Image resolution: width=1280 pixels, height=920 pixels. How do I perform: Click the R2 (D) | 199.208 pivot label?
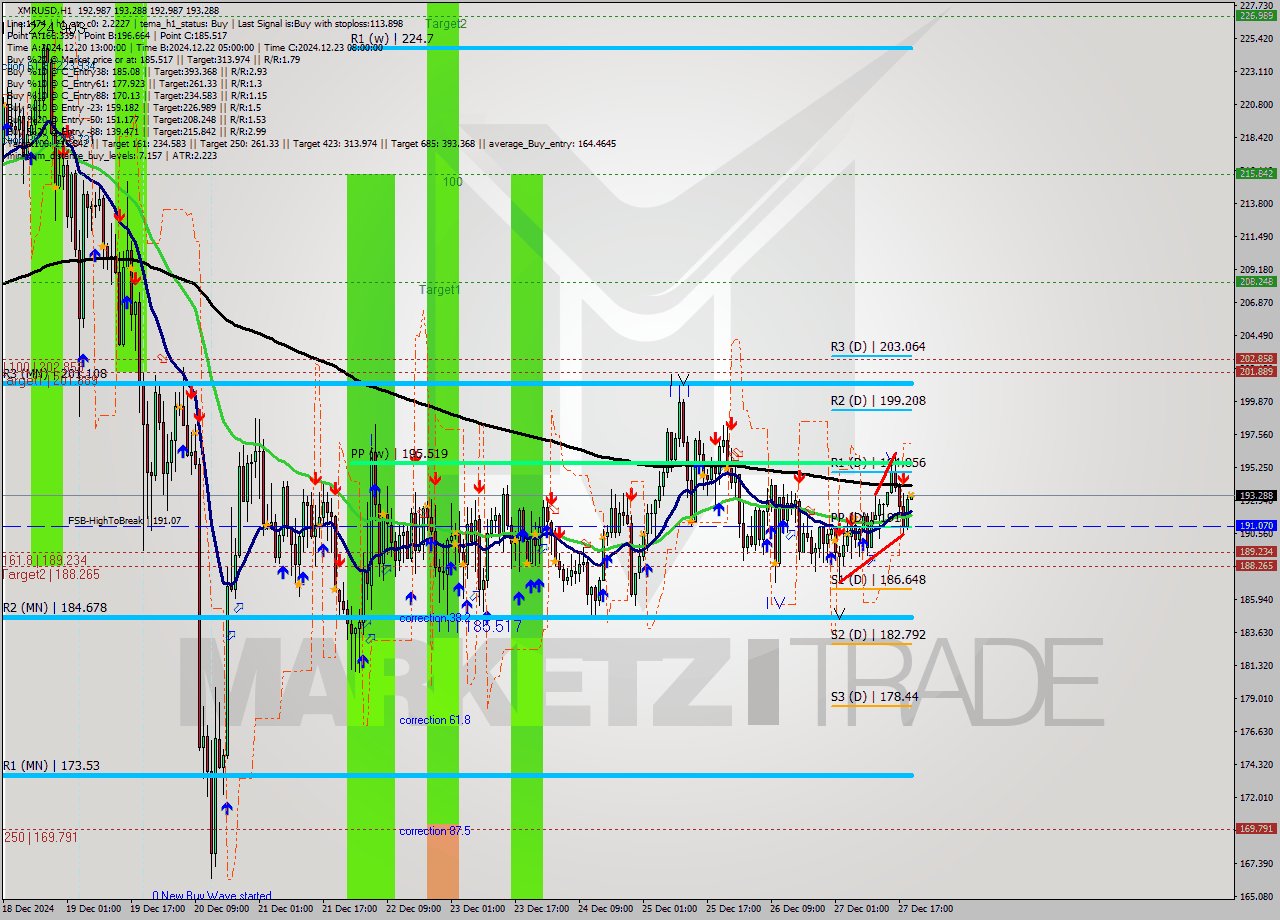coord(878,401)
